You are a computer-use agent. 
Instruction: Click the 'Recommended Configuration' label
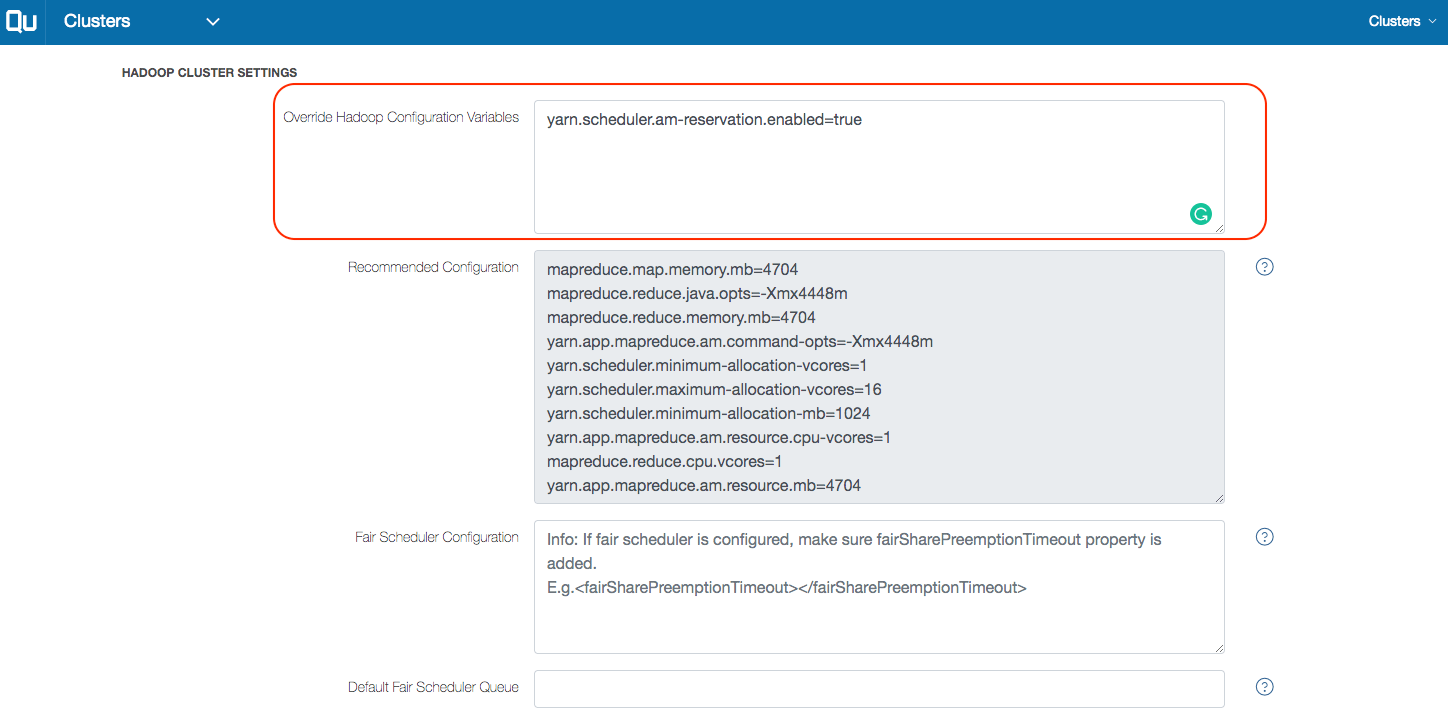pyautogui.click(x=433, y=267)
